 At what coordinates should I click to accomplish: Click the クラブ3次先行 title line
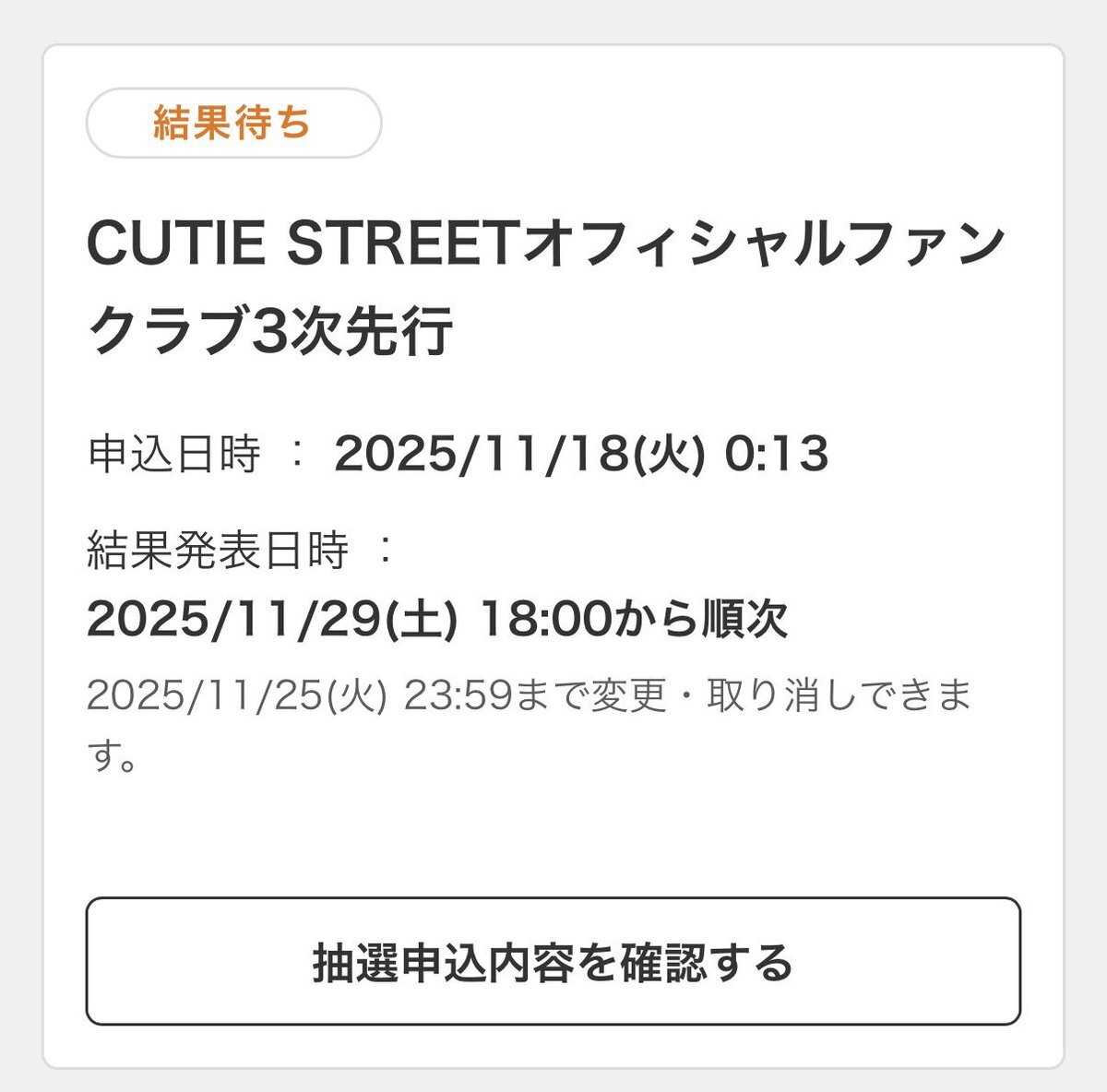(x=269, y=329)
